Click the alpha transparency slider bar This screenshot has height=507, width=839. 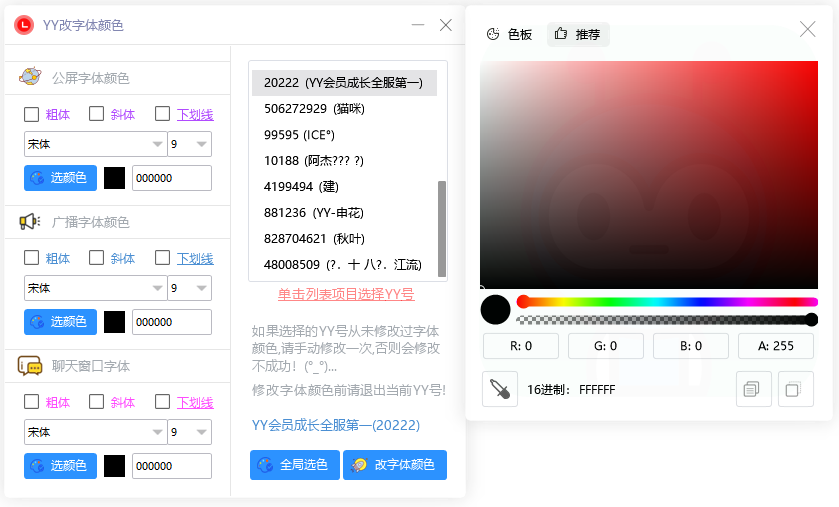(x=667, y=320)
